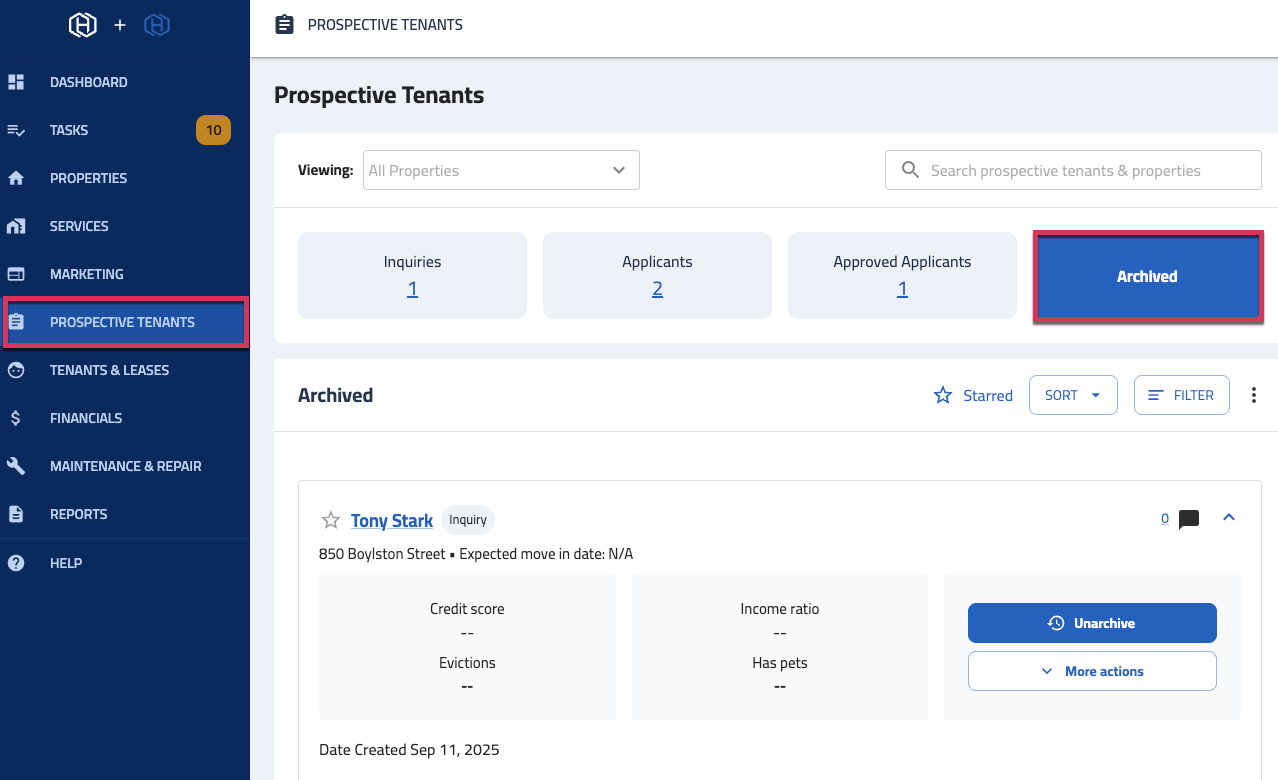The image size is (1278, 780).
Task: Collapse Tony Stark's card with the chevron
Action: pyautogui.click(x=1229, y=518)
